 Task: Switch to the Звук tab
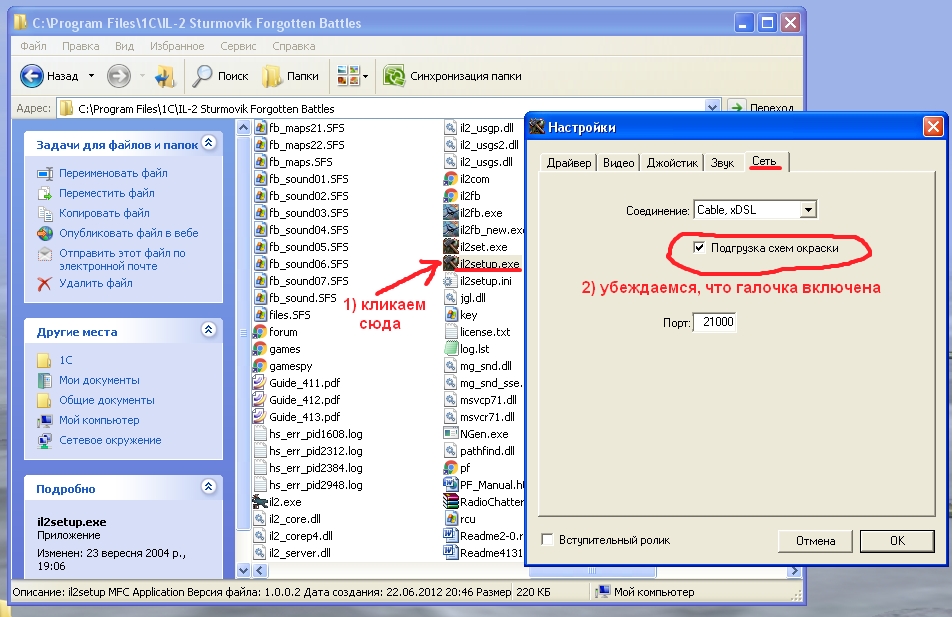(722, 163)
